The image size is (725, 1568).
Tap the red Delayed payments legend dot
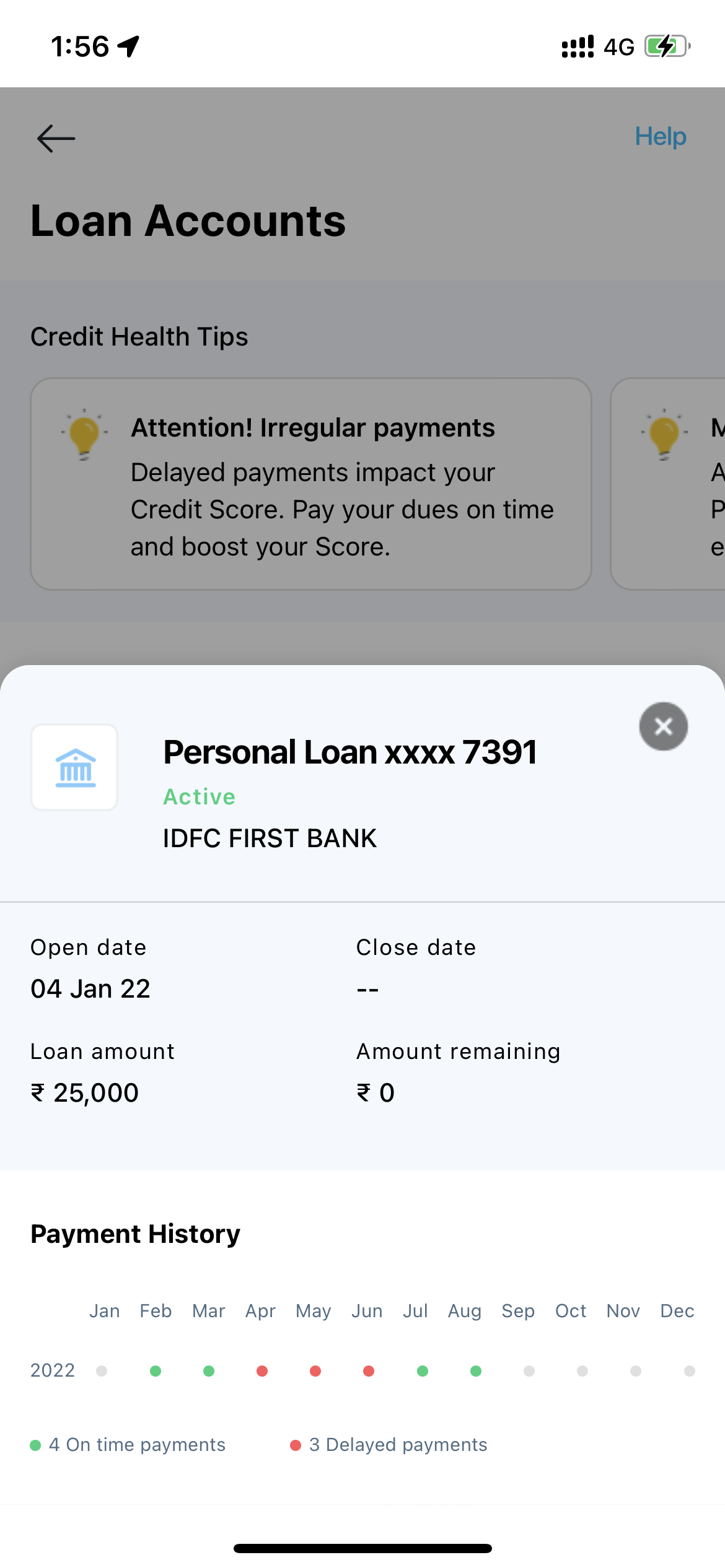point(296,1445)
